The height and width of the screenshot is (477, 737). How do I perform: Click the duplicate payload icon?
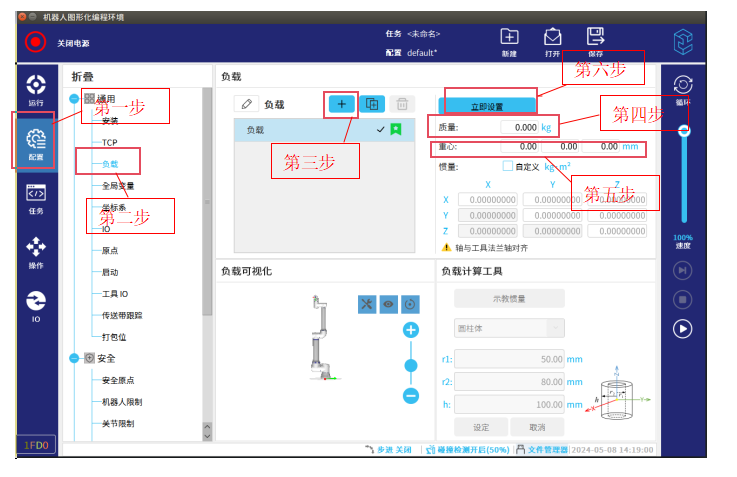(x=372, y=103)
